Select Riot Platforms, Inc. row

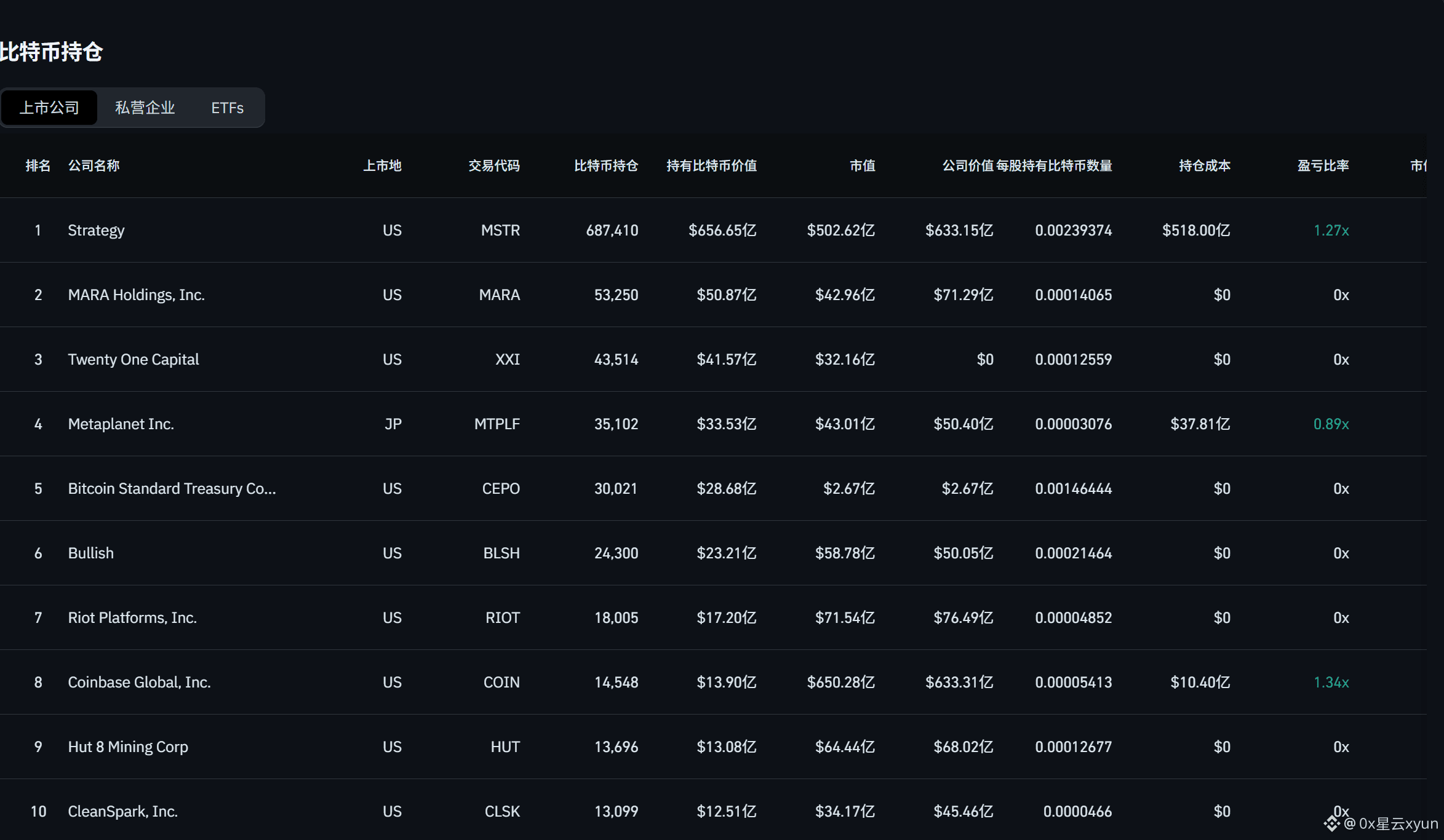click(132, 617)
